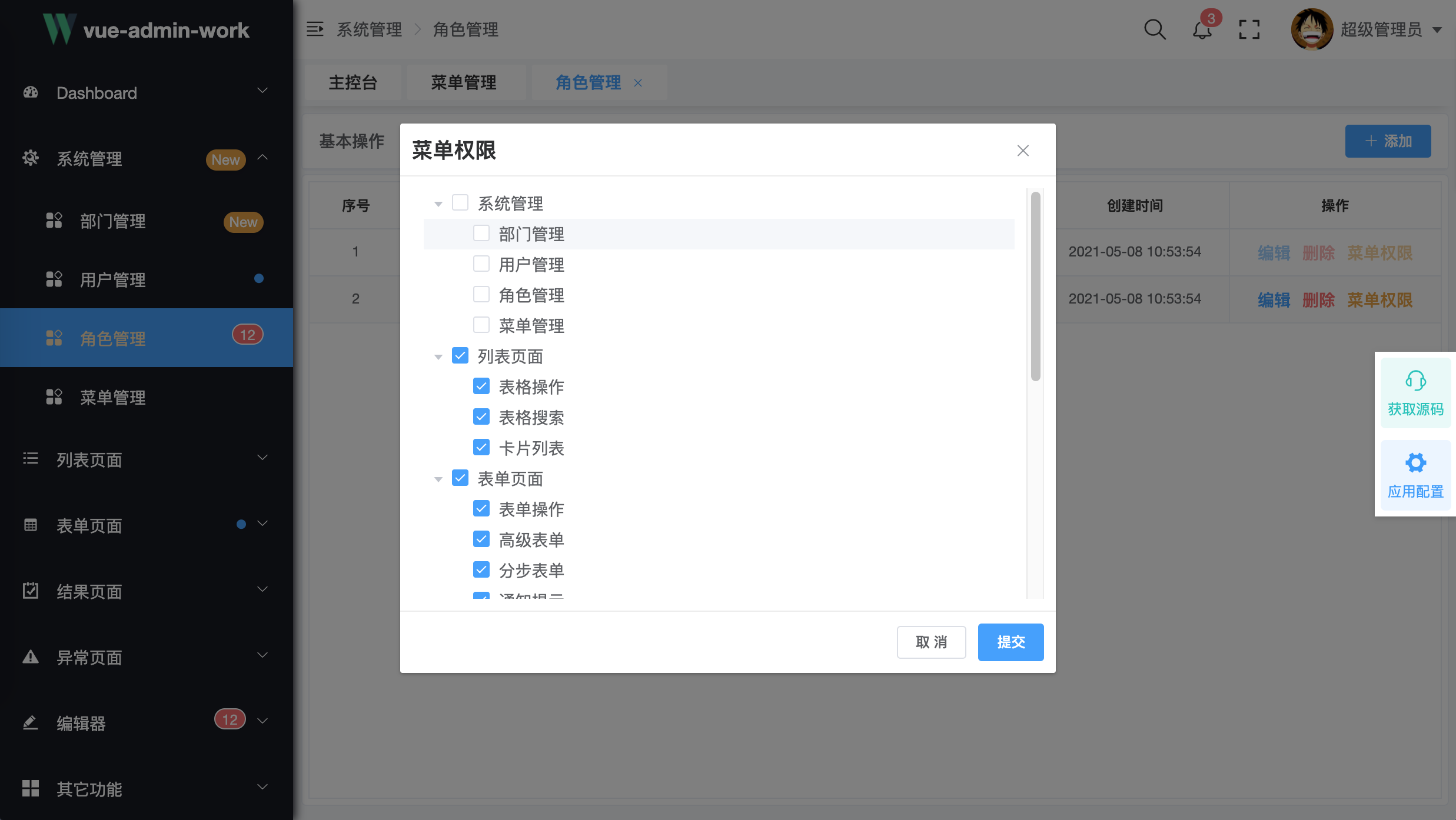Close the 菜单权限 dialog with X icon
The height and width of the screenshot is (820, 1456).
1023,151
